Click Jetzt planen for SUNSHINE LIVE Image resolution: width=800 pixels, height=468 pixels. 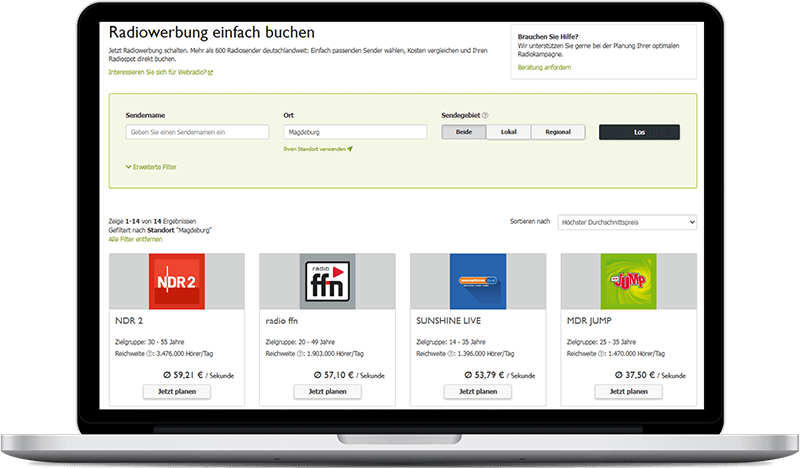[477, 392]
